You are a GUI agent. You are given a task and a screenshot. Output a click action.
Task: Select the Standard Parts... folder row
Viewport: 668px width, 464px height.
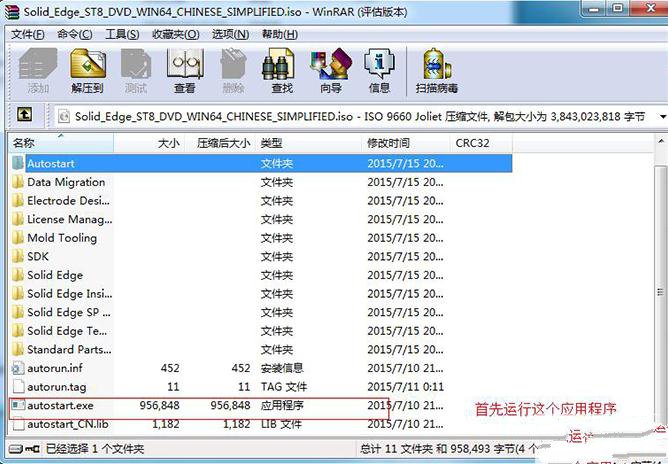260,349
